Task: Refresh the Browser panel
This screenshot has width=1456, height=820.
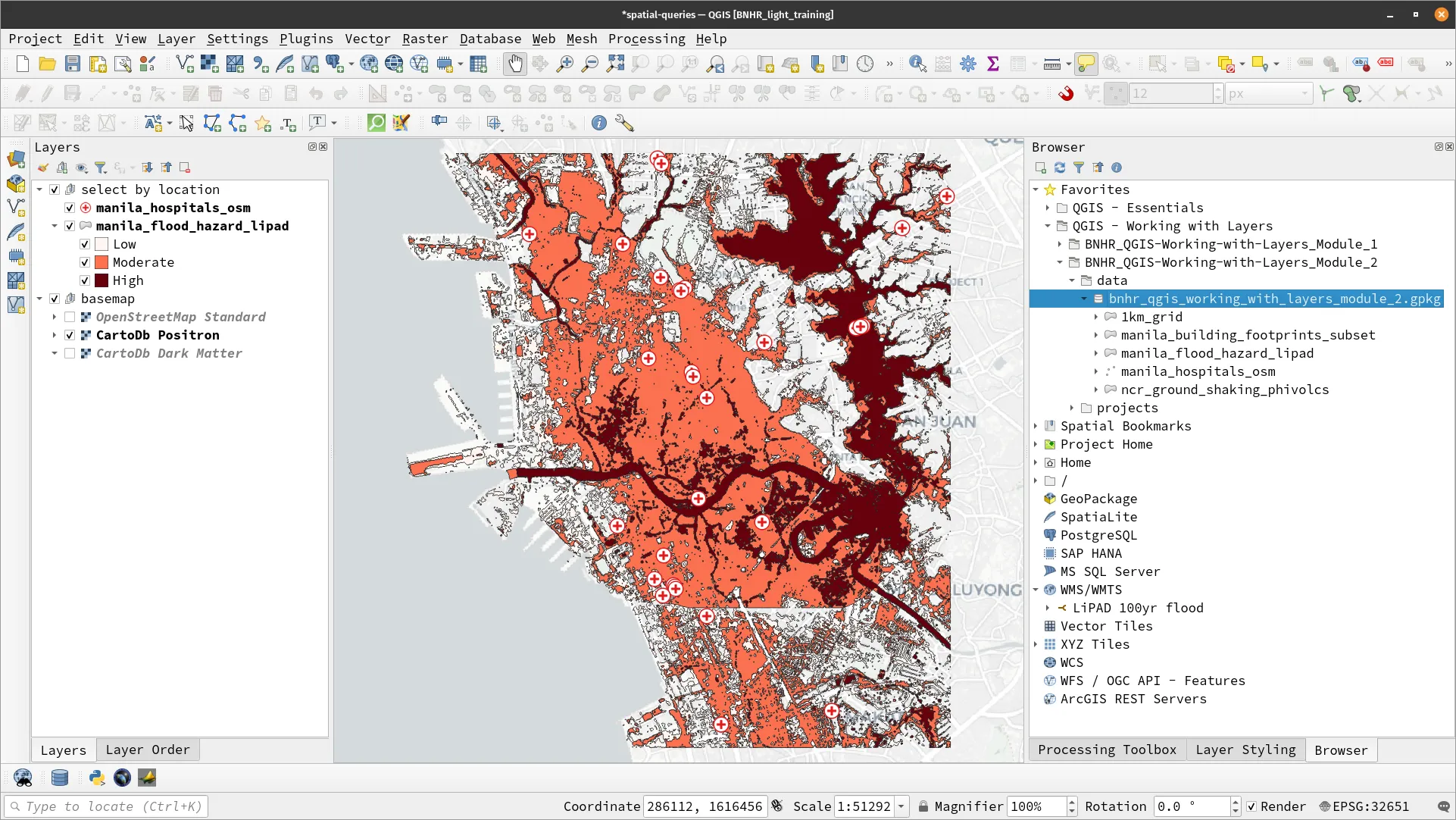Action: [x=1059, y=167]
